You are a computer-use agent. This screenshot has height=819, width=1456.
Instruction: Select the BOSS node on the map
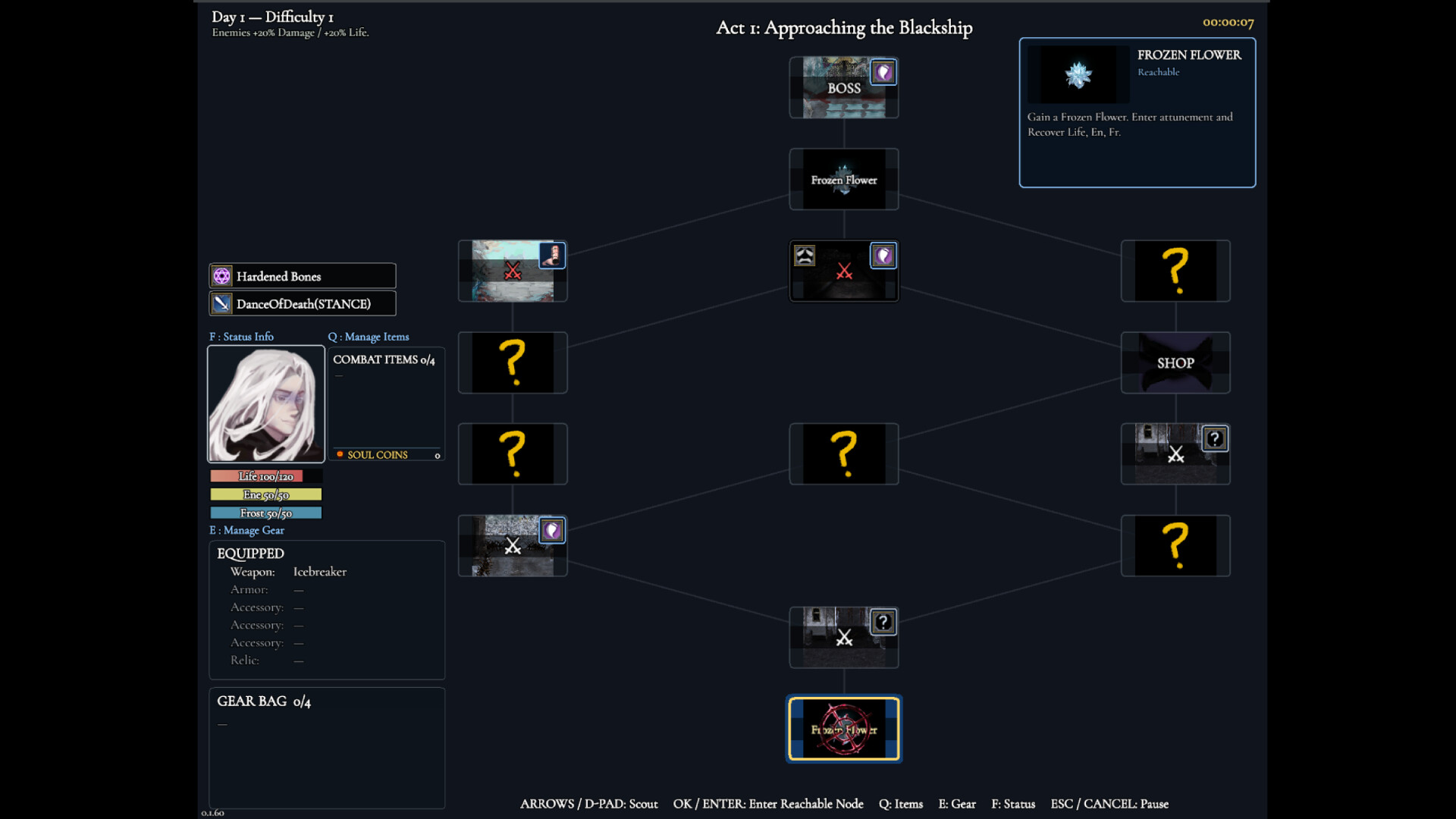coord(843,88)
